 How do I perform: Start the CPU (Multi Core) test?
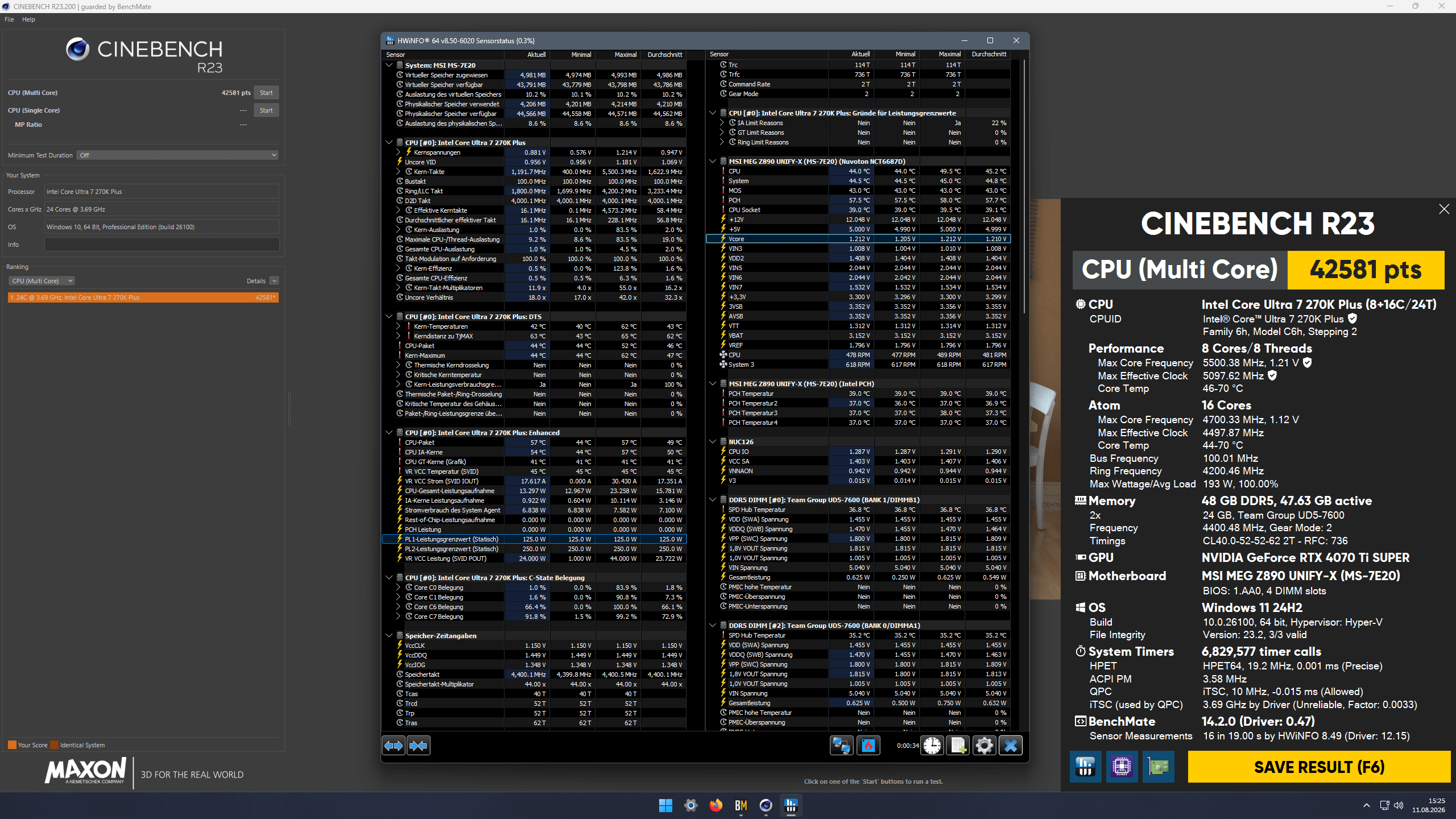266,93
